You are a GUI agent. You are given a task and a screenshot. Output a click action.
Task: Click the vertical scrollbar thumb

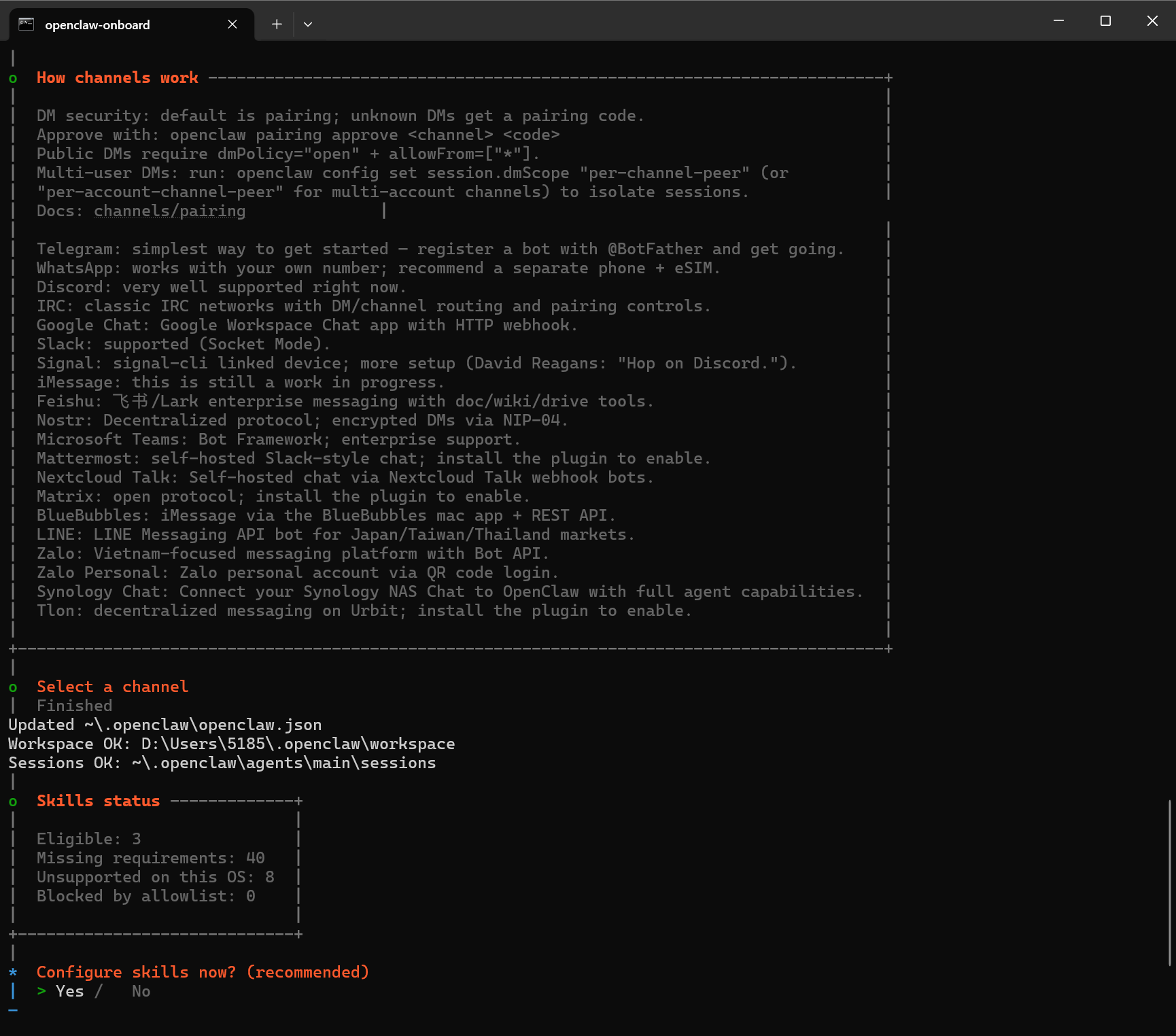click(x=1170, y=883)
